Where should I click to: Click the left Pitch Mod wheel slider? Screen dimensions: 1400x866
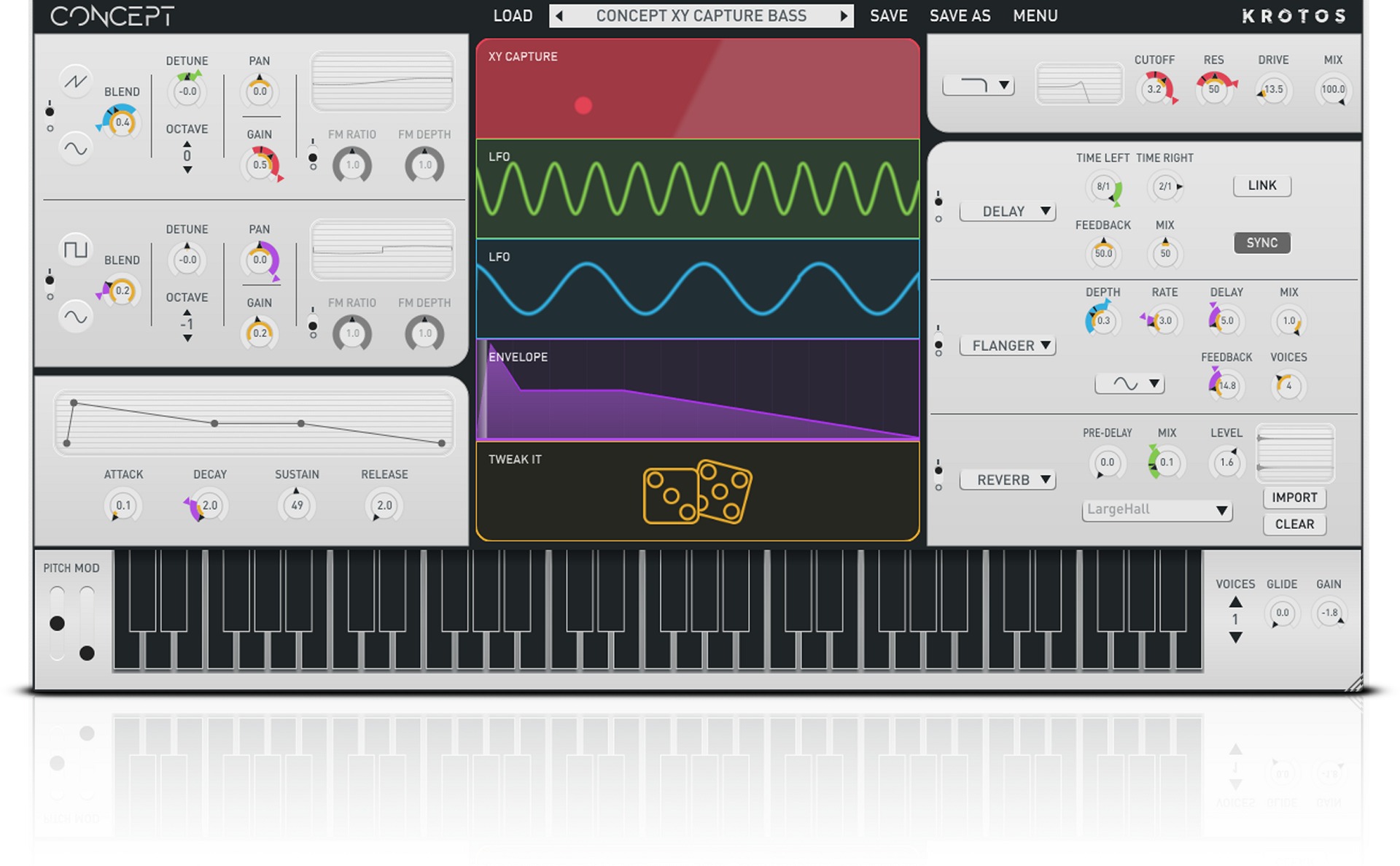tap(57, 623)
